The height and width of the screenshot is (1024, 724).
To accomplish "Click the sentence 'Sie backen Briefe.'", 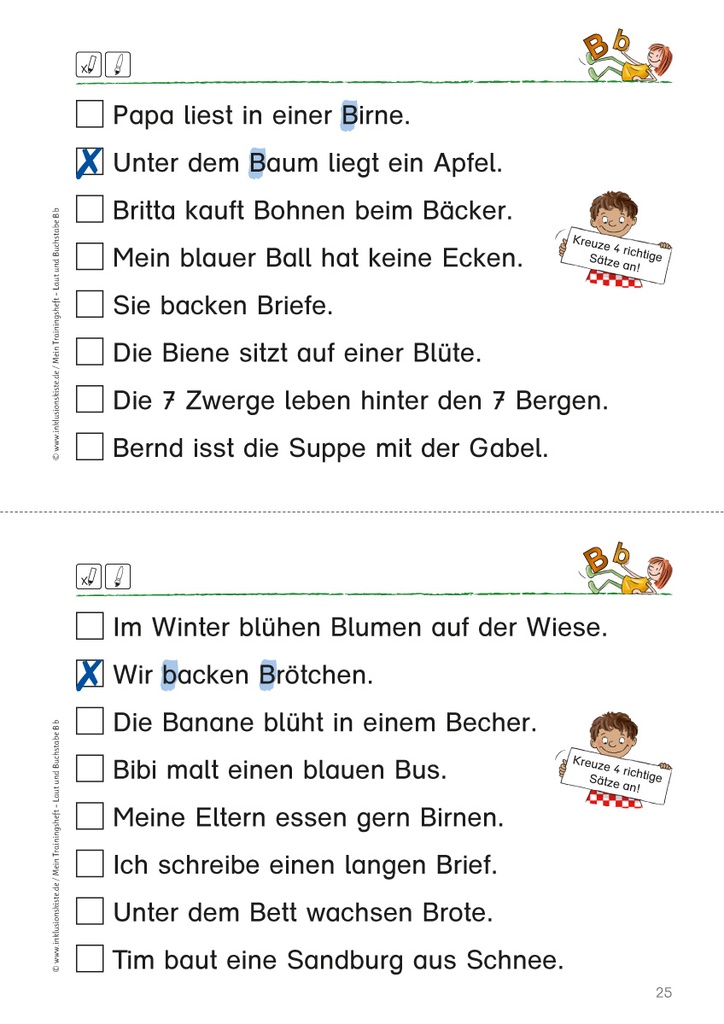I will coord(222,305).
